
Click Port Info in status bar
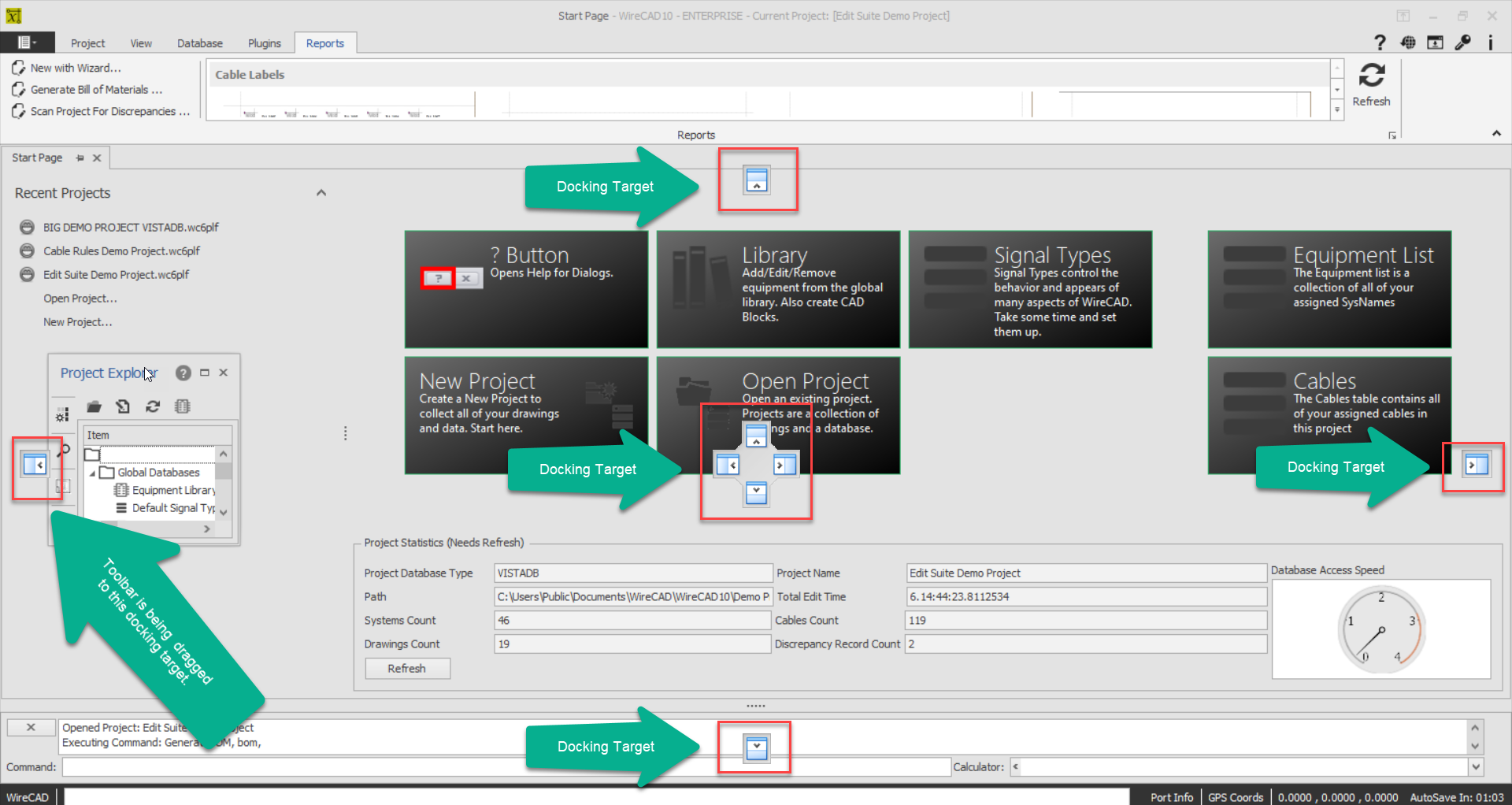1171,796
